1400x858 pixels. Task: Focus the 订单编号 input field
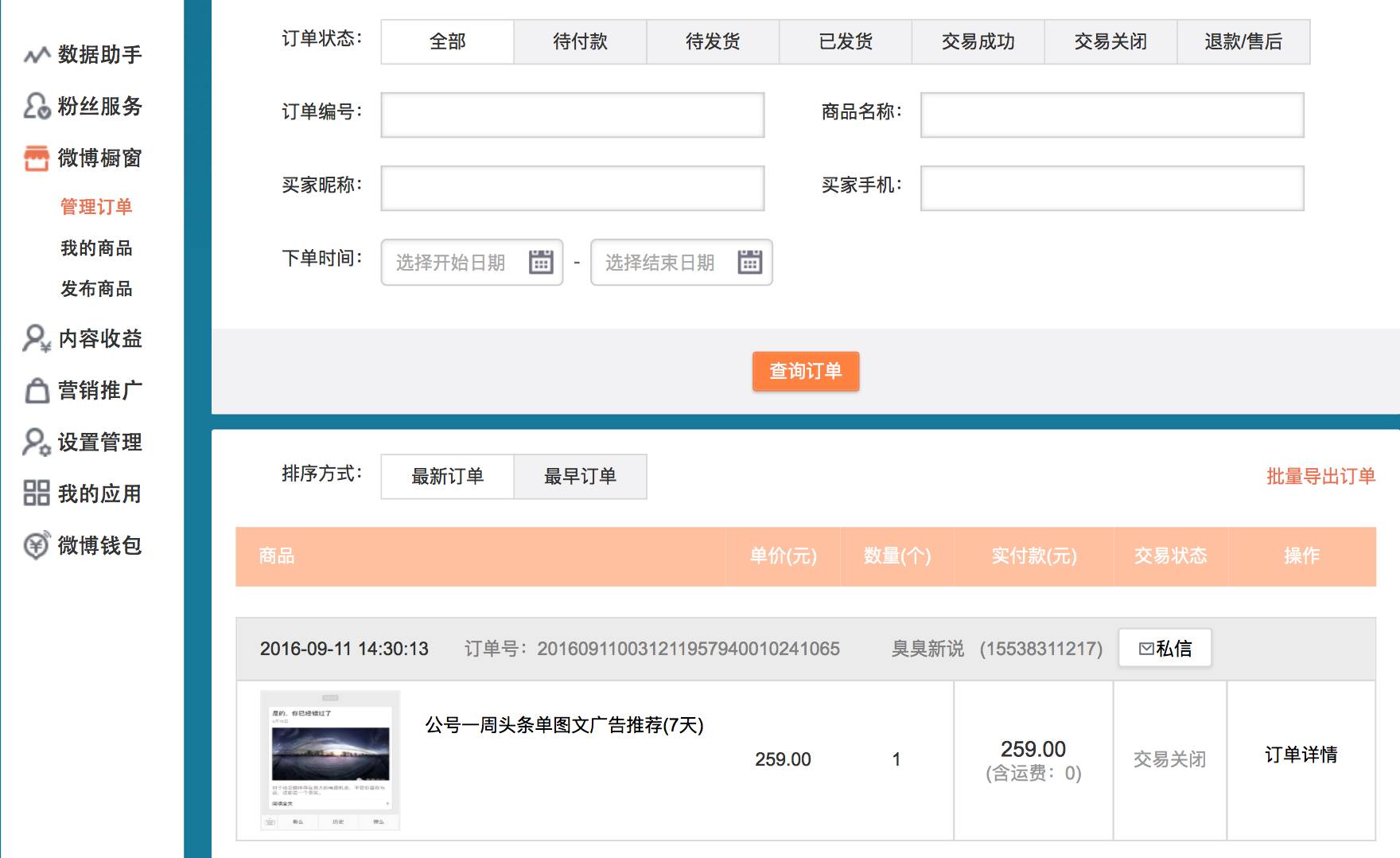572,115
